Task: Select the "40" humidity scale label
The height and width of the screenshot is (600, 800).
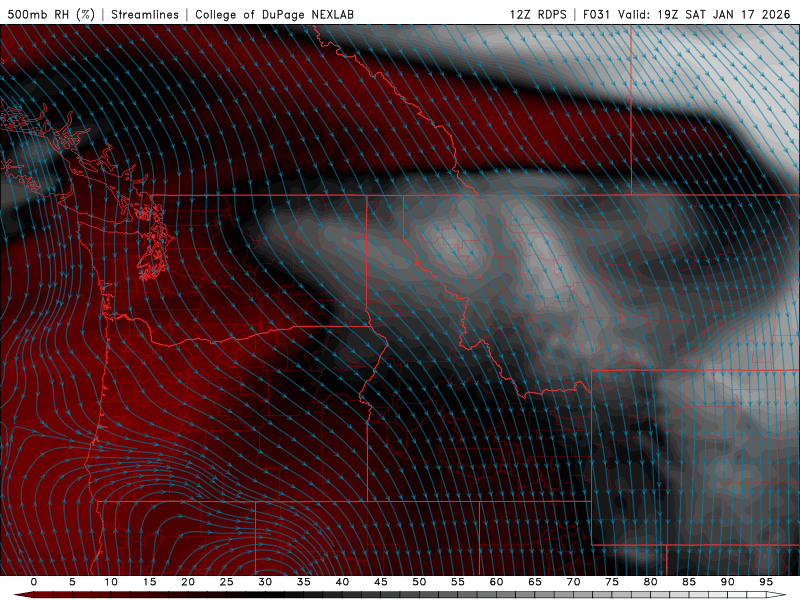Action: click(x=342, y=582)
